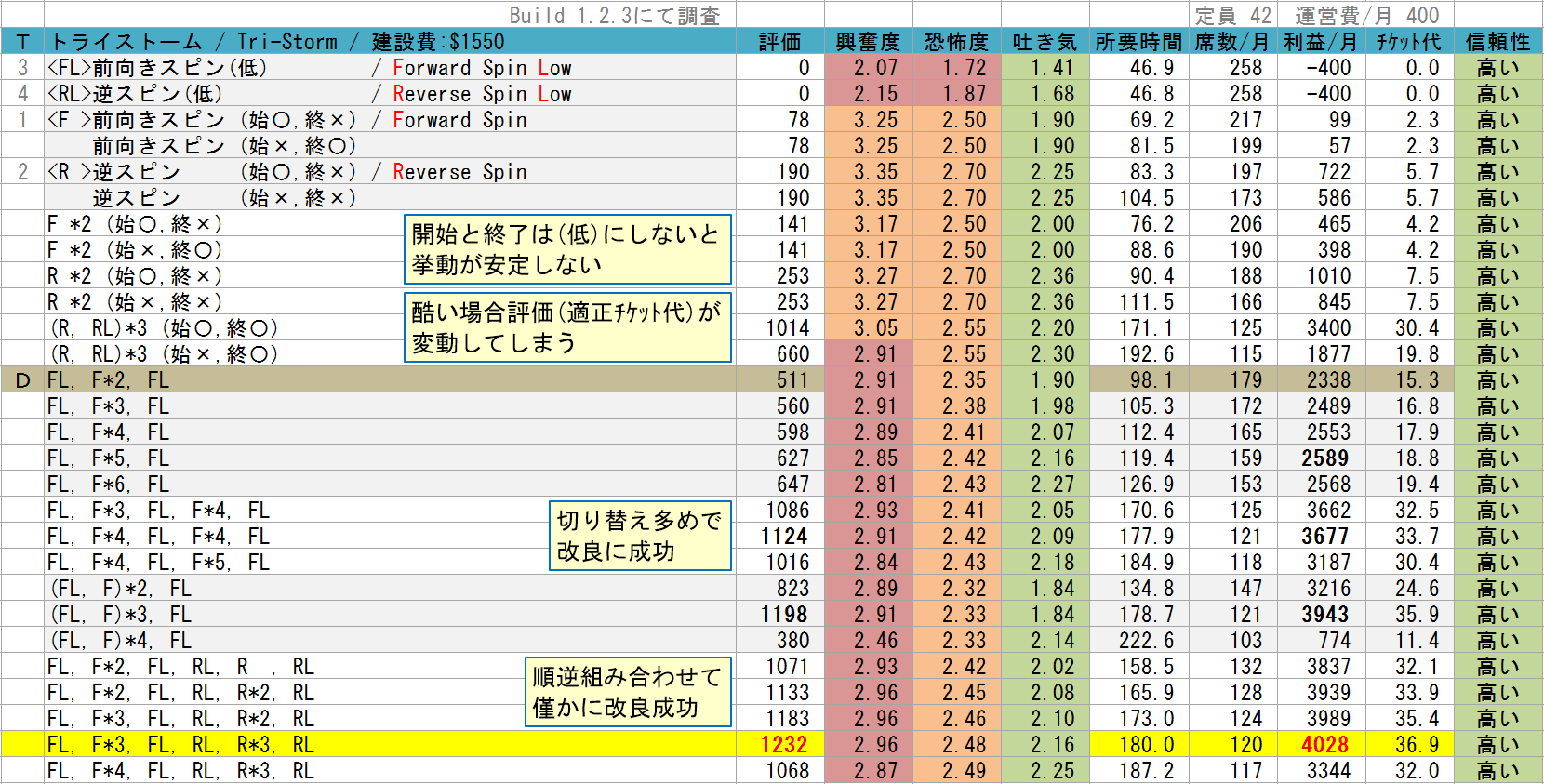Screen dimensions: 1544x784
Task: Click the bold rating value 1198
Action: [784, 615]
